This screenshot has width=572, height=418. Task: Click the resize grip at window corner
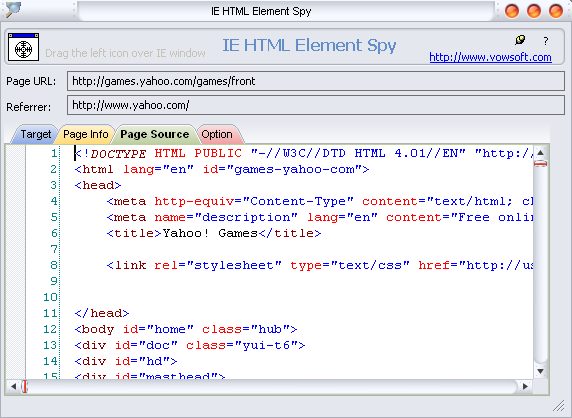(x=558, y=406)
